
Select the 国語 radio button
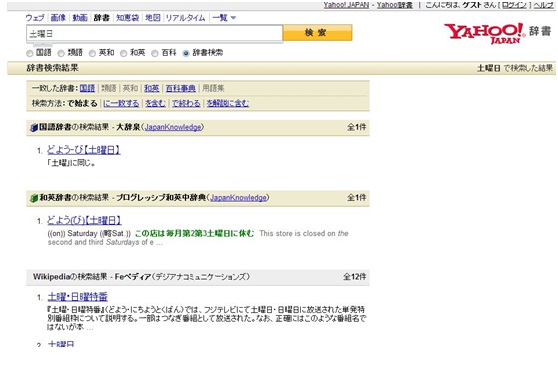point(30,53)
